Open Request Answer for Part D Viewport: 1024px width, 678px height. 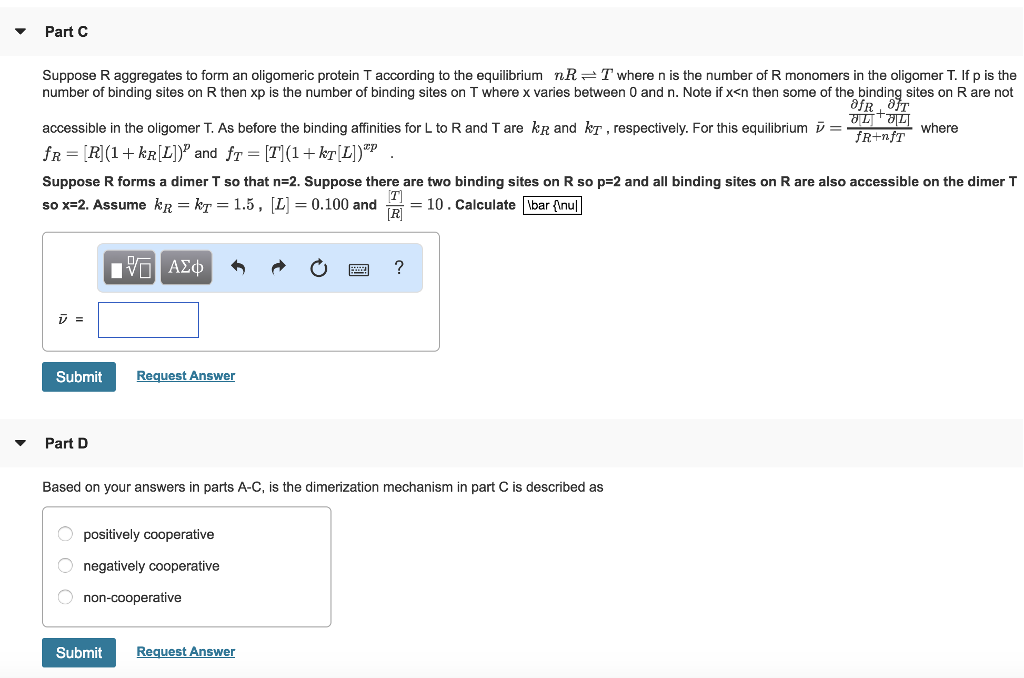coord(185,651)
